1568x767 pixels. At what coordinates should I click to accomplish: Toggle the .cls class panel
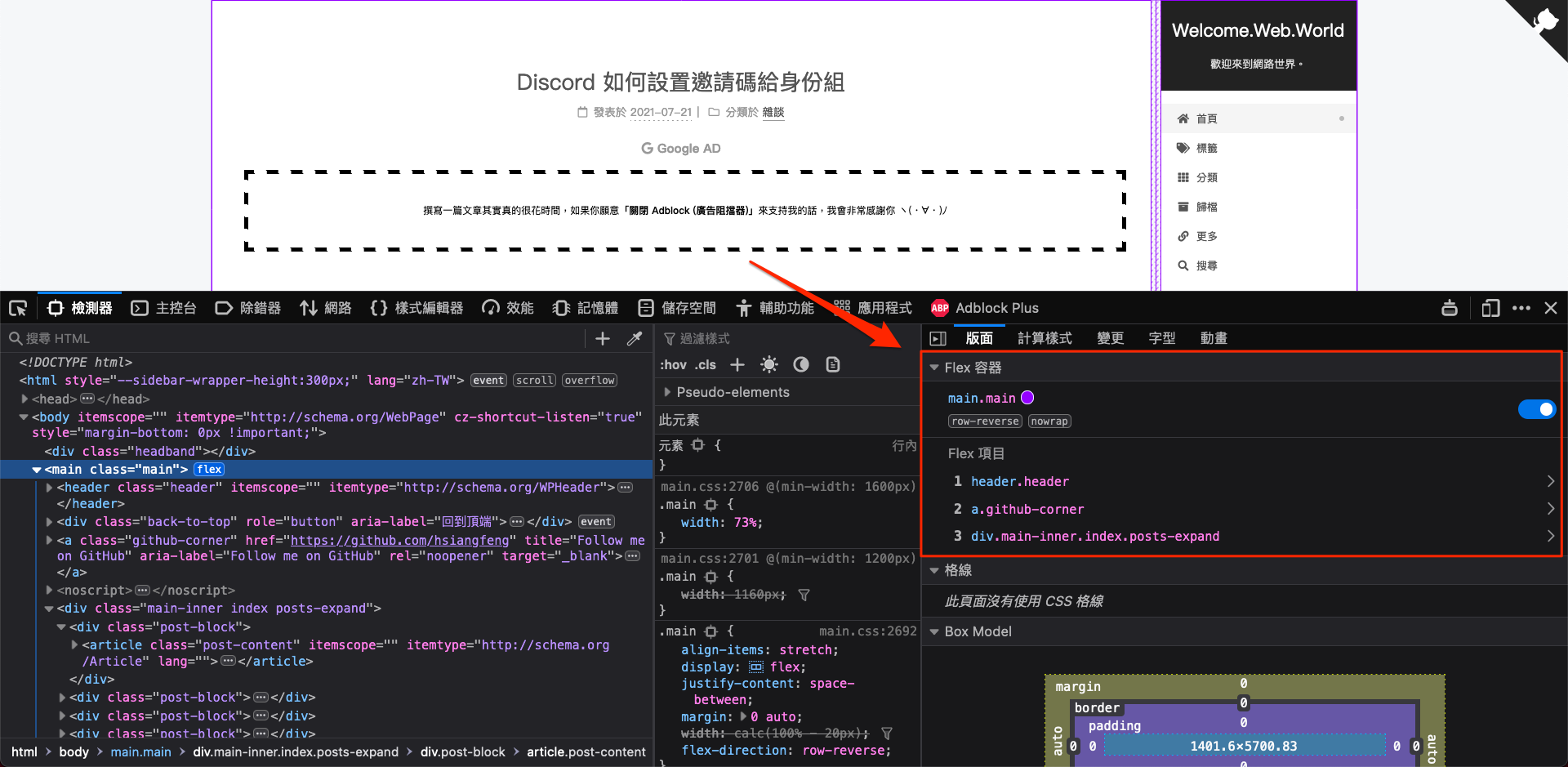pyautogui.click(x=706, y=364)
